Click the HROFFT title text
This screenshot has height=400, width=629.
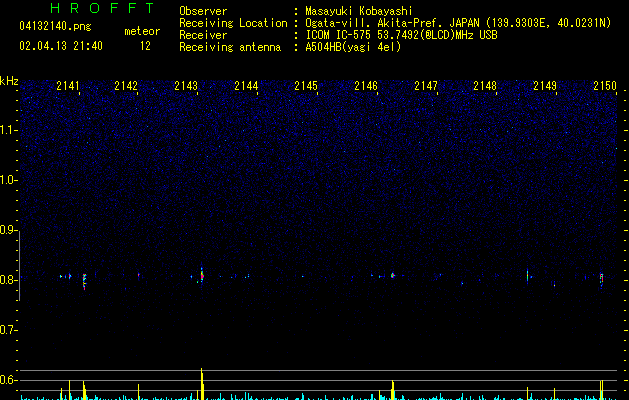click(102, 8)
